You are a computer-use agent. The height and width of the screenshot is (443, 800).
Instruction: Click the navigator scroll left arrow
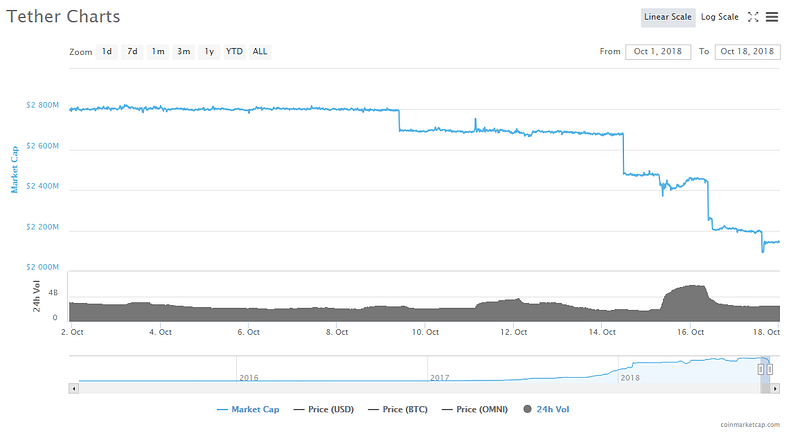tap(74, 388)
